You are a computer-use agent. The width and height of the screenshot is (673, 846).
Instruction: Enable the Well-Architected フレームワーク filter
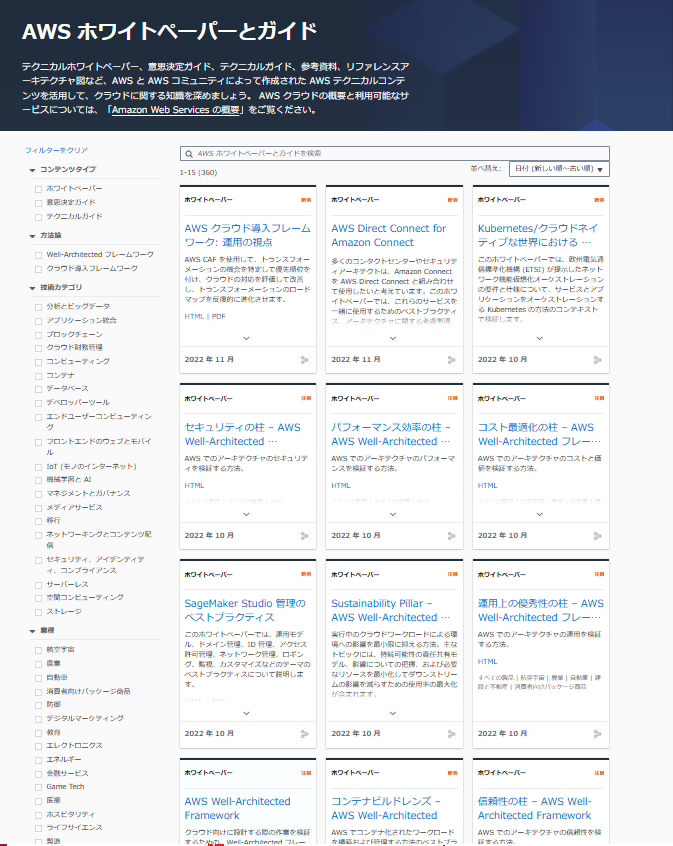pos(38,255)
